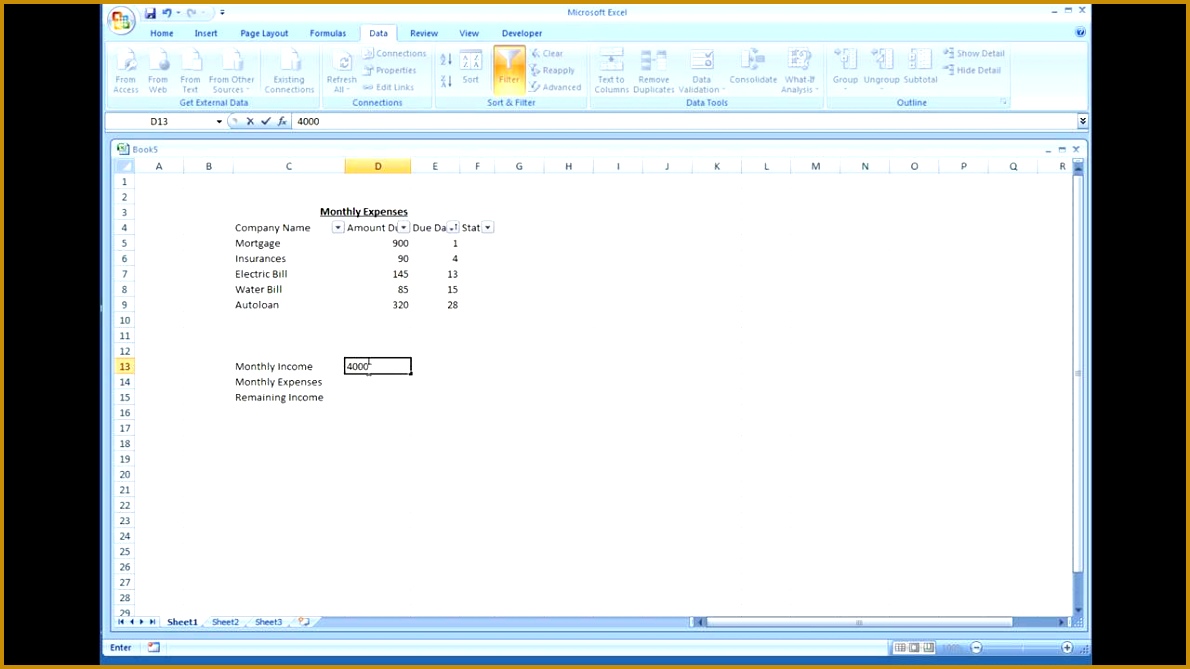Open Existing Connections
The height and width of the screenshot is (669, 1190).
pyautogui.click(x=289, y=71)
